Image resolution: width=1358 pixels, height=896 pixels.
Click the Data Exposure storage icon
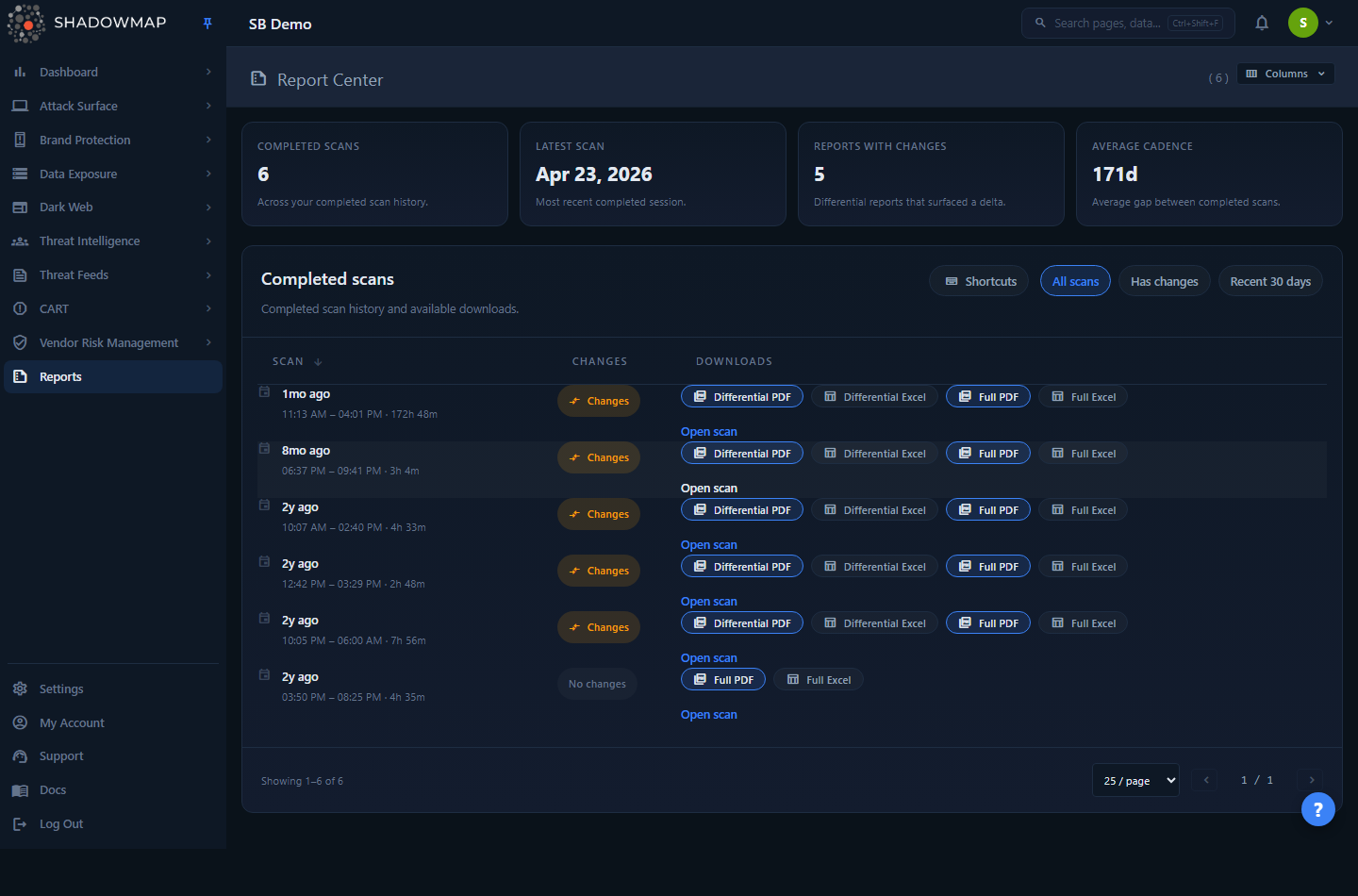tap(20, 174)
